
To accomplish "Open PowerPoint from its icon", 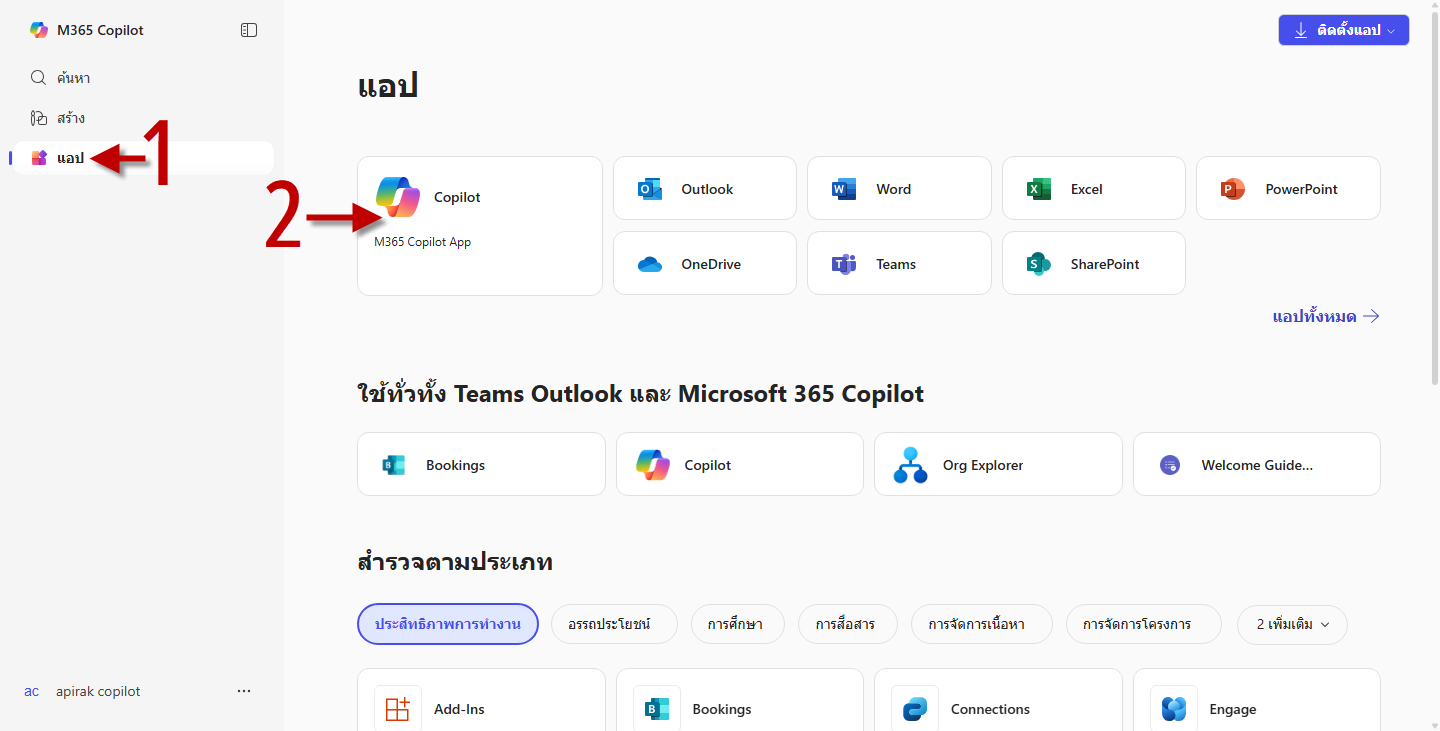I will coord(1233,189).
